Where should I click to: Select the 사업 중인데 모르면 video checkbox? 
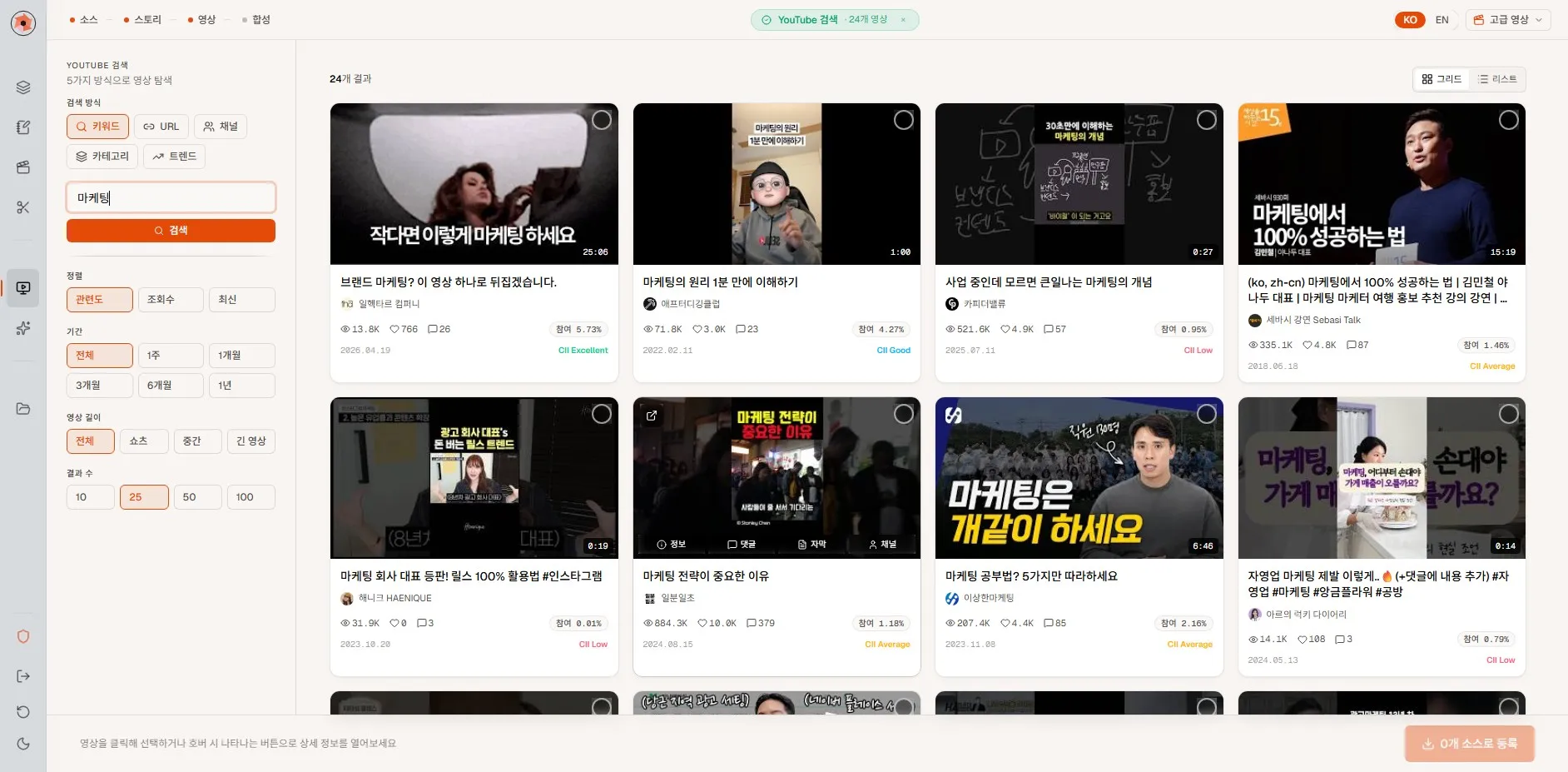click(x=1207, y=121)
